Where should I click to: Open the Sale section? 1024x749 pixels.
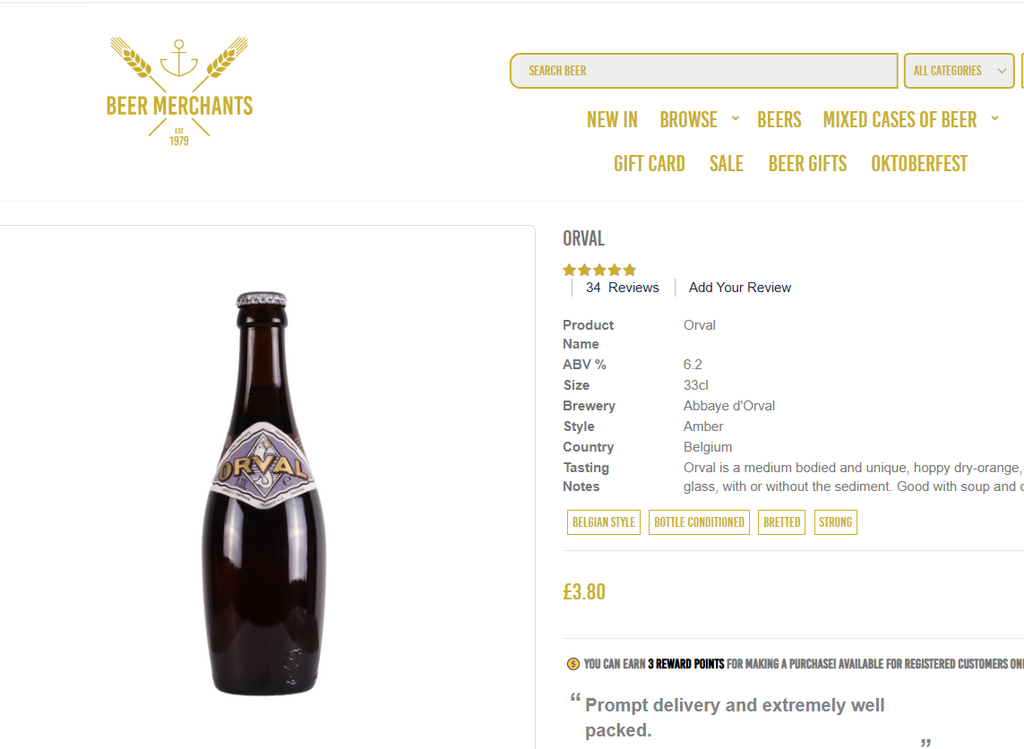click(x=726, y=164)
